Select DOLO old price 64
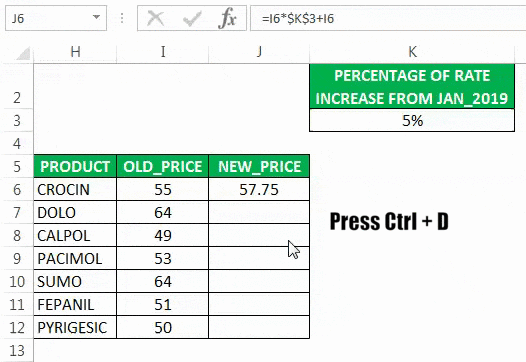 (163, 212)
